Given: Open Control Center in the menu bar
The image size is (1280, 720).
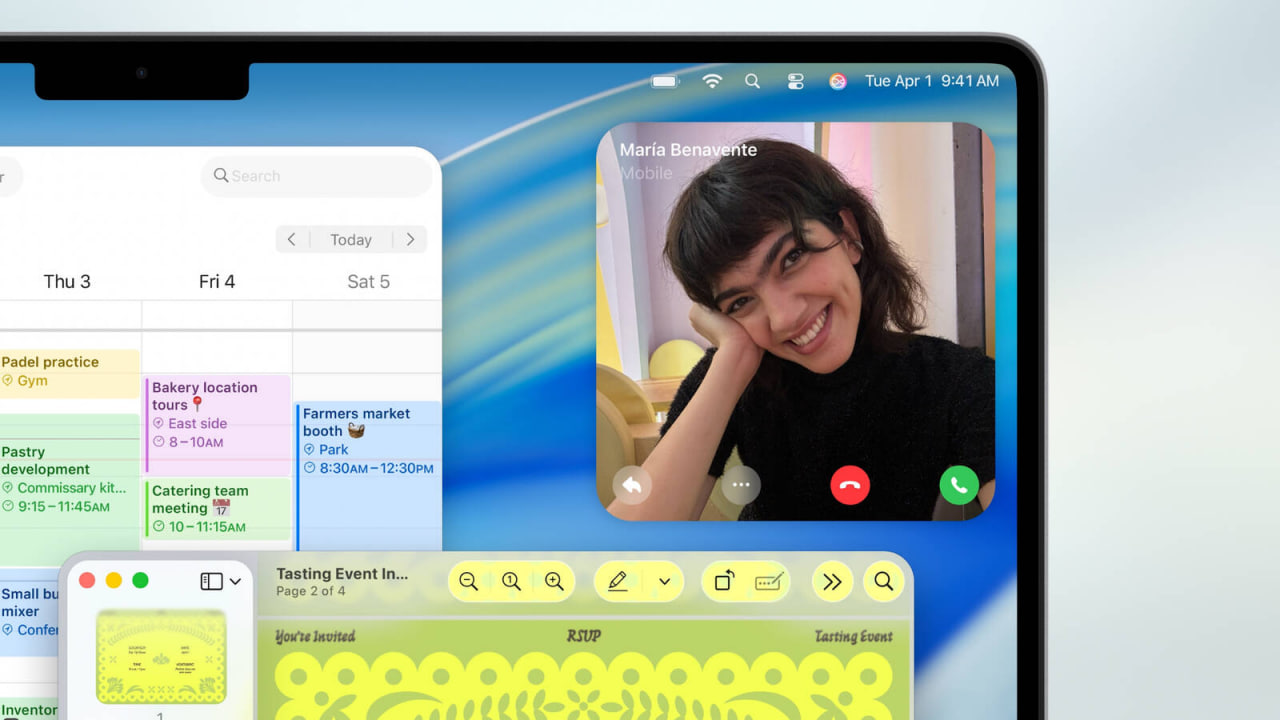Looking at the screenshot, I should click(x=795, y=81).
